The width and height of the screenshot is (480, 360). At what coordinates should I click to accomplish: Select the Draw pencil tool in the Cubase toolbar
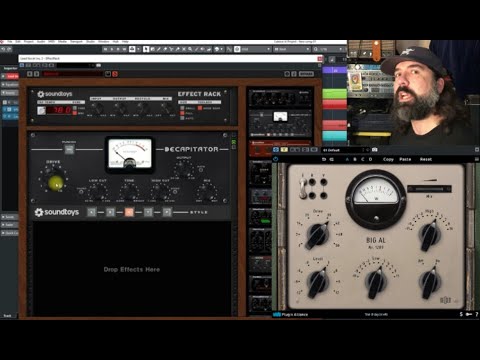tap(159, 49)
